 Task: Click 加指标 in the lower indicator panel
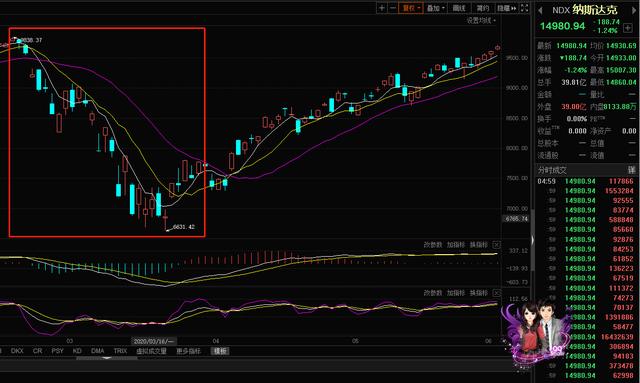pos(456,293)
